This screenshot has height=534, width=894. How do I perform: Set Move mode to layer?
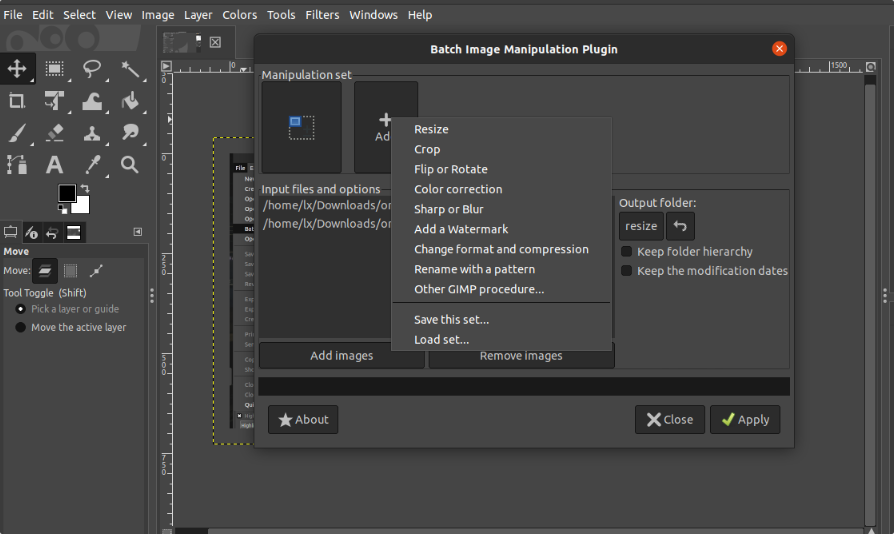pyautogui.click(x=45, y=271)
